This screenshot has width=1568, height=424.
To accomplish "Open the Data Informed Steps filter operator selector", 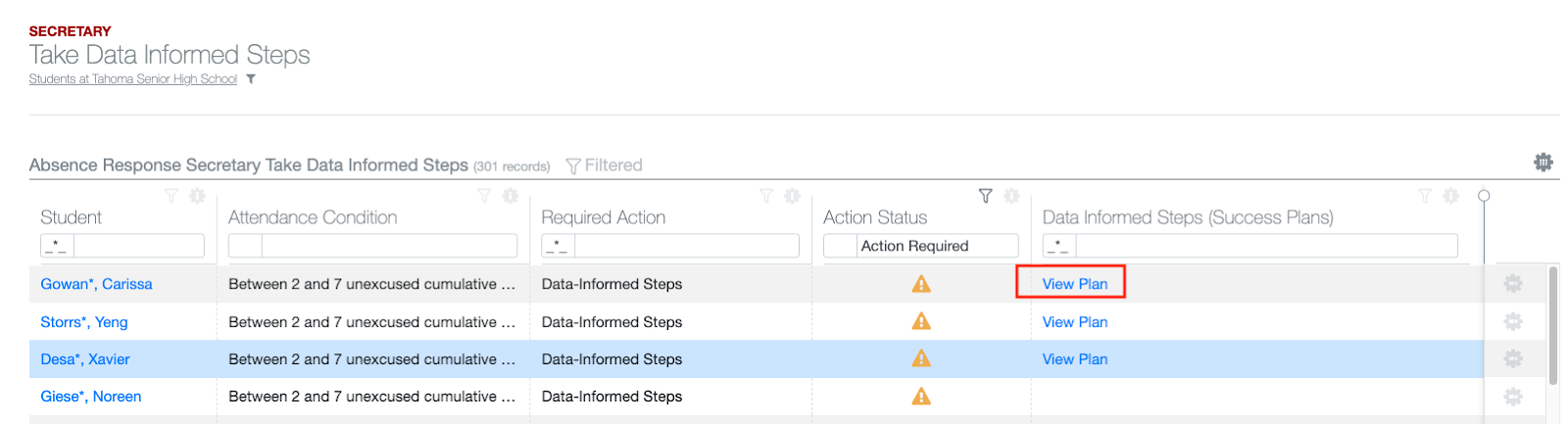I will (1059, 246).
